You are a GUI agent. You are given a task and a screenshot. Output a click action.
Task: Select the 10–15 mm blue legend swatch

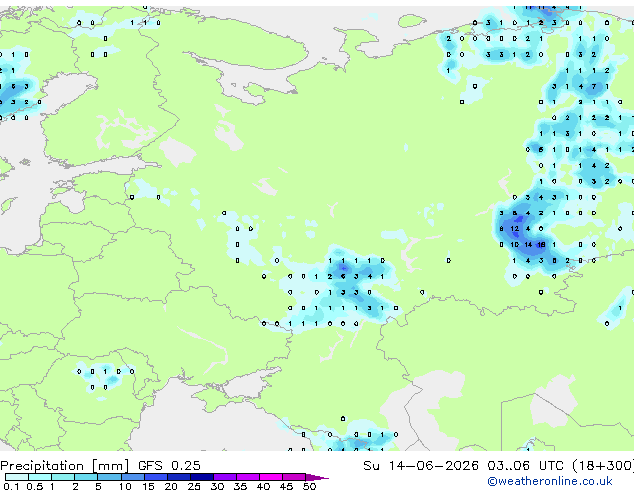tap(132, 477)
